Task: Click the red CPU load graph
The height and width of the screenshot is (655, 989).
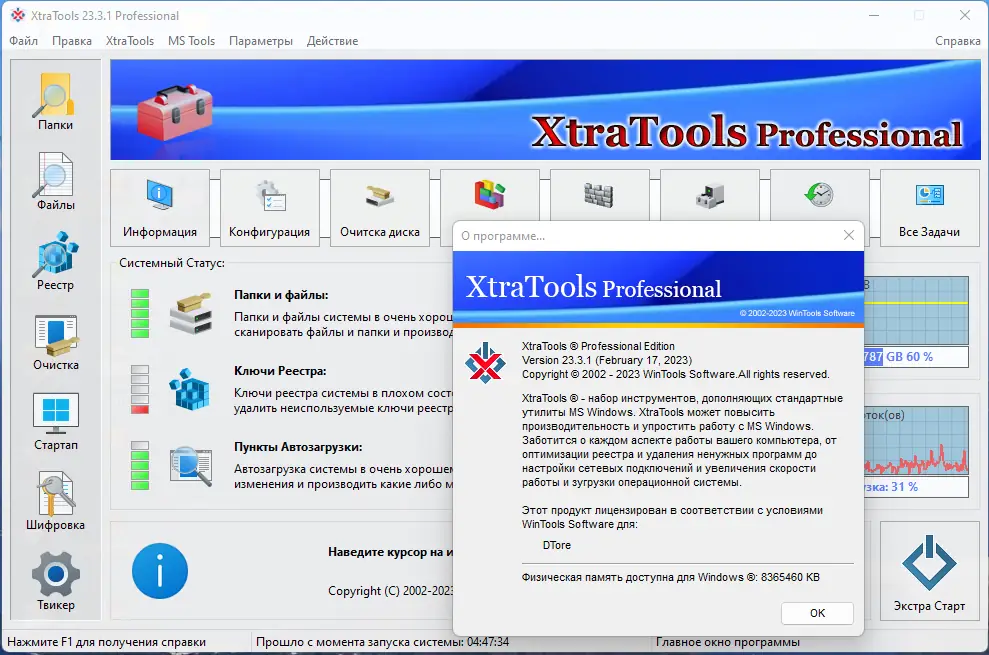Action: 916,440
